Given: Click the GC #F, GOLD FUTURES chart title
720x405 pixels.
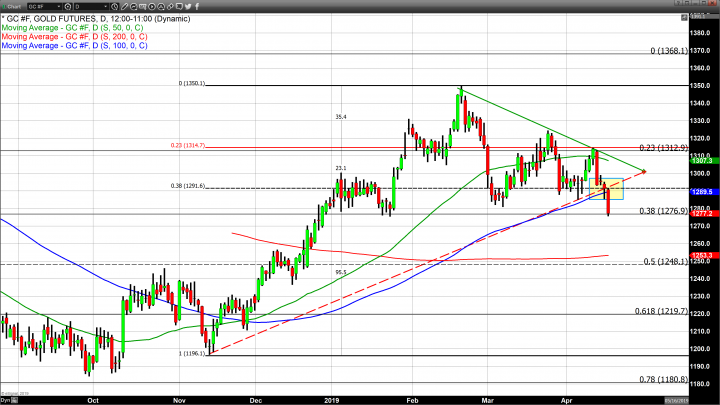Looking at the screenshot, I should coord(96,19).
